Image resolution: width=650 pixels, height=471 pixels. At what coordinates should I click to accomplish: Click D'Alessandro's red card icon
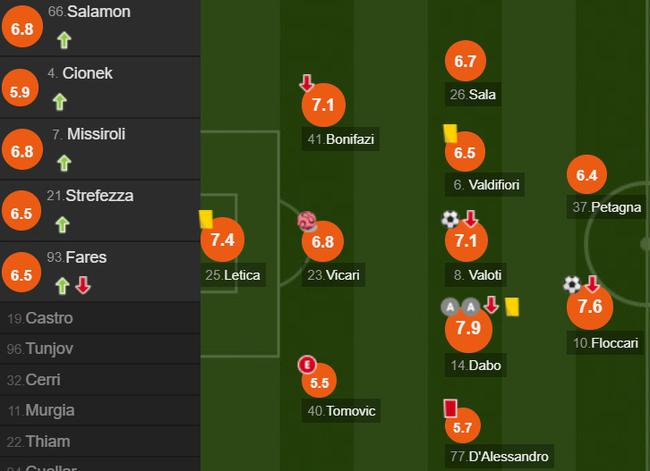click(450, 408)
